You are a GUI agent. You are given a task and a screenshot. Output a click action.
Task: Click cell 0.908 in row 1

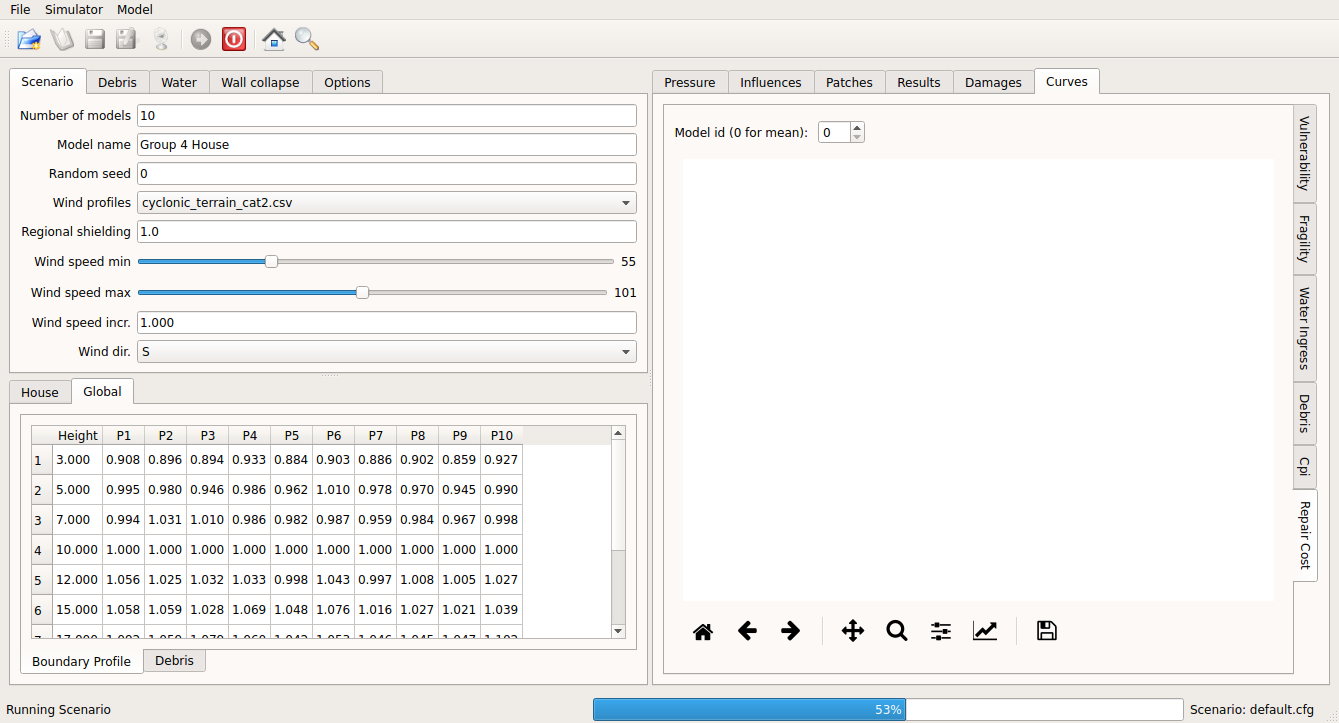click(123, 460)
